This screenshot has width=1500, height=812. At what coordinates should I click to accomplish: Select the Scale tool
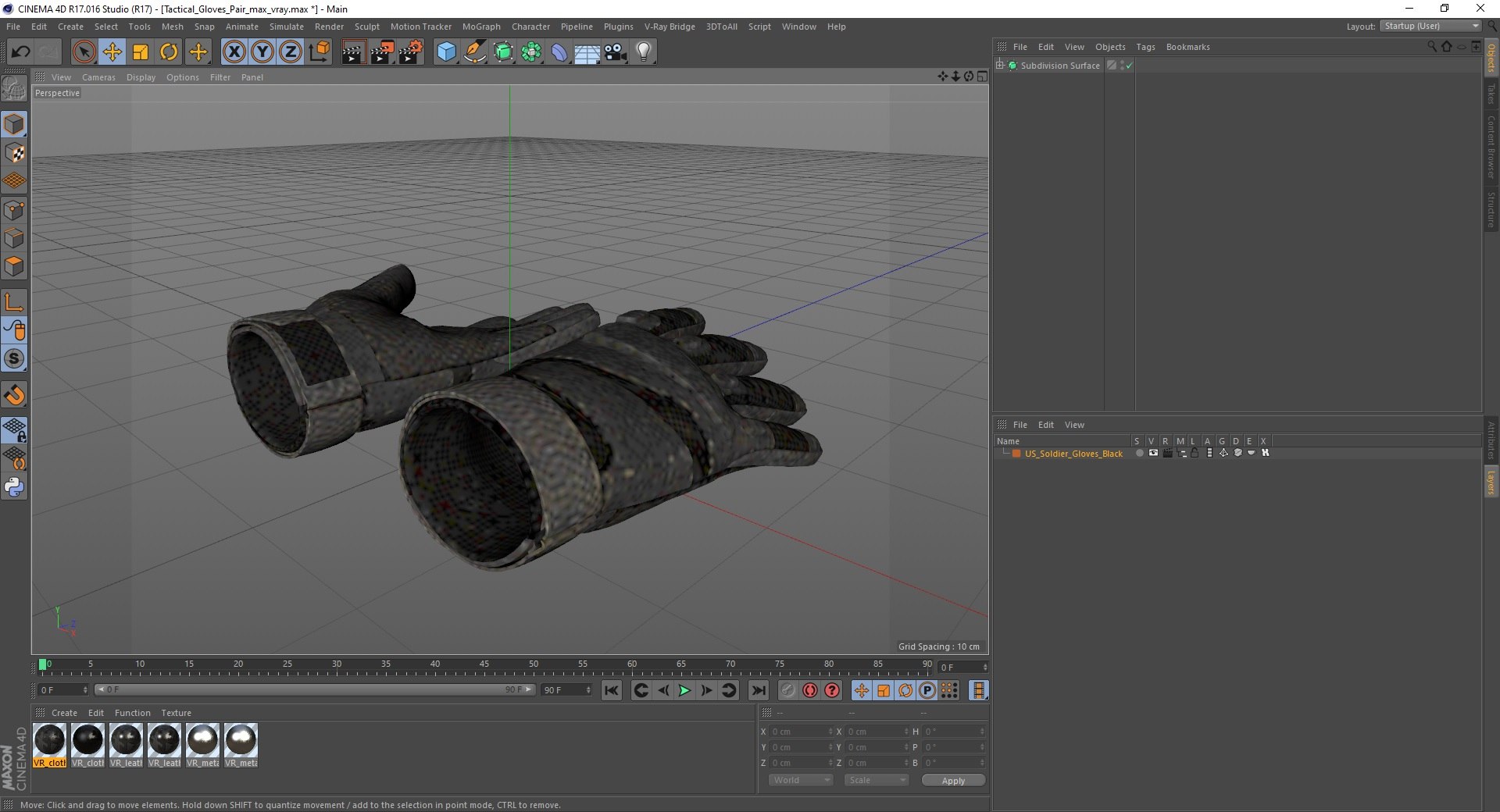pos(141,52)
